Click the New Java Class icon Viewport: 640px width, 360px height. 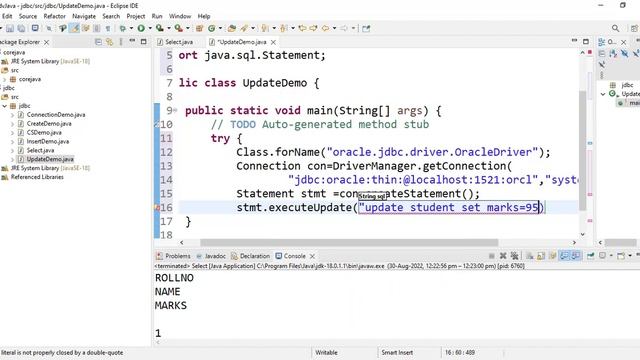coord(211,28)
